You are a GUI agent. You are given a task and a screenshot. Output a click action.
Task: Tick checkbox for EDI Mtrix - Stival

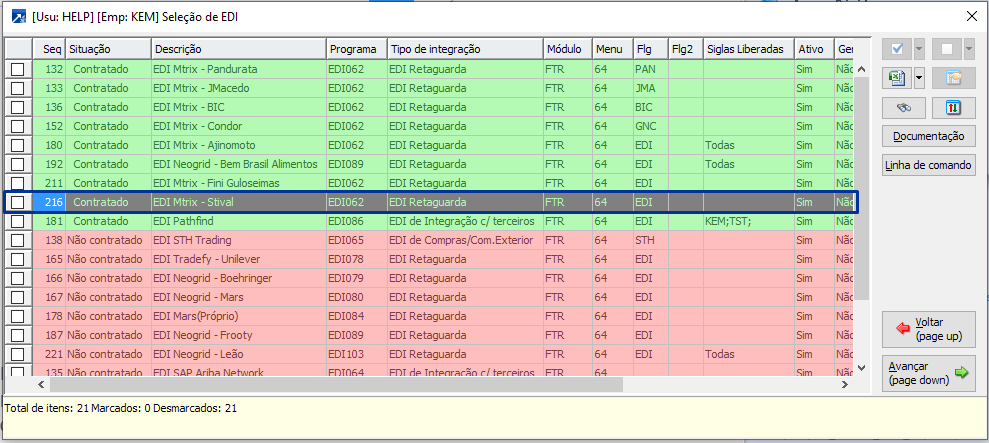tap(18, 203)
